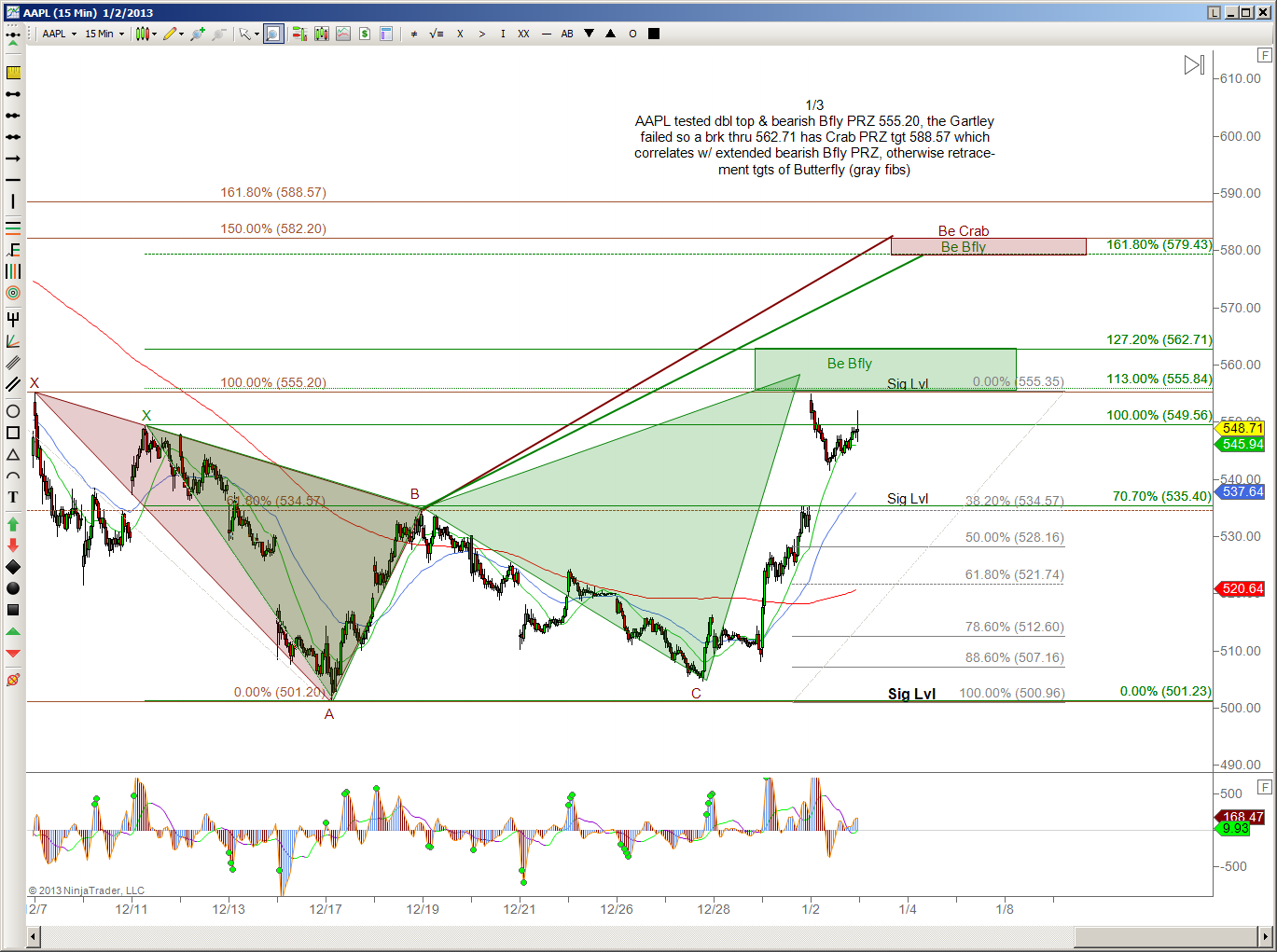Pick the Andrews Pitchfork tool
1277x952 pixels.
(13, 320)
